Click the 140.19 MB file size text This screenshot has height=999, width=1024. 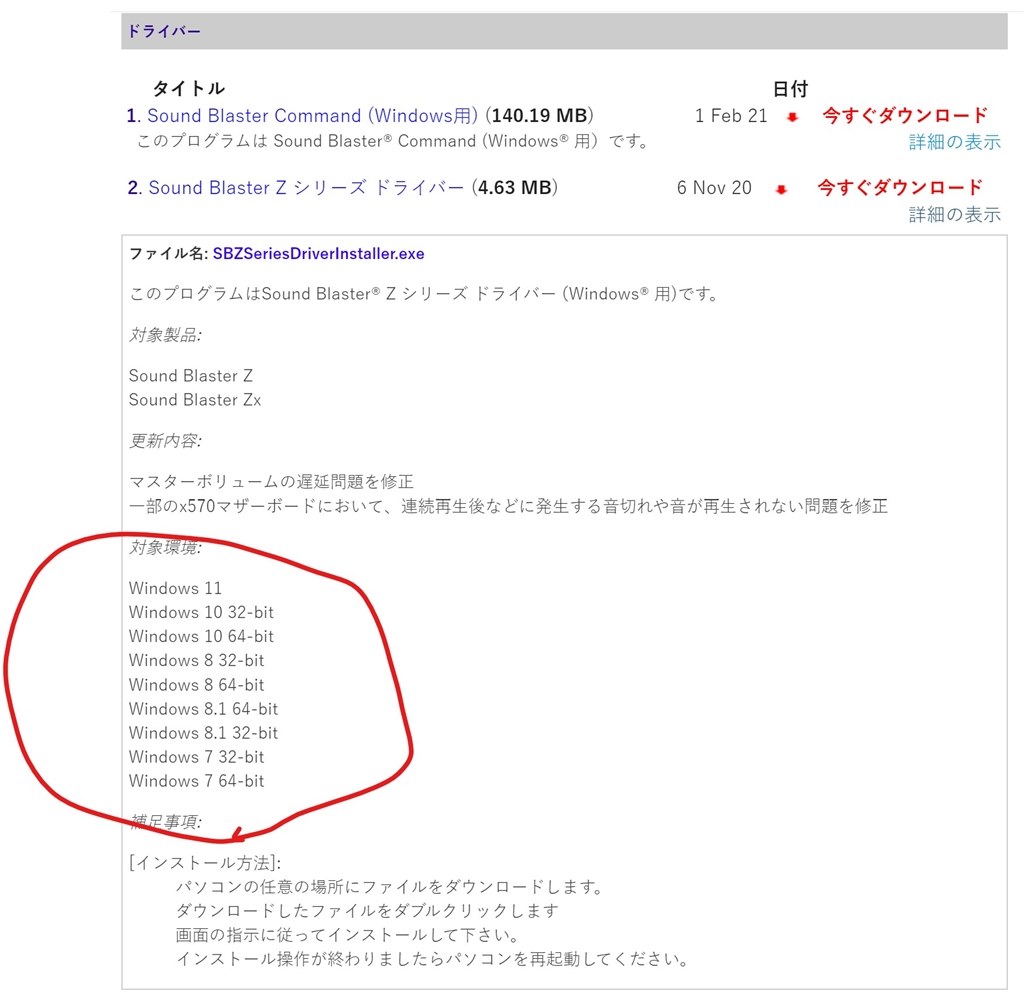(539, 116)
